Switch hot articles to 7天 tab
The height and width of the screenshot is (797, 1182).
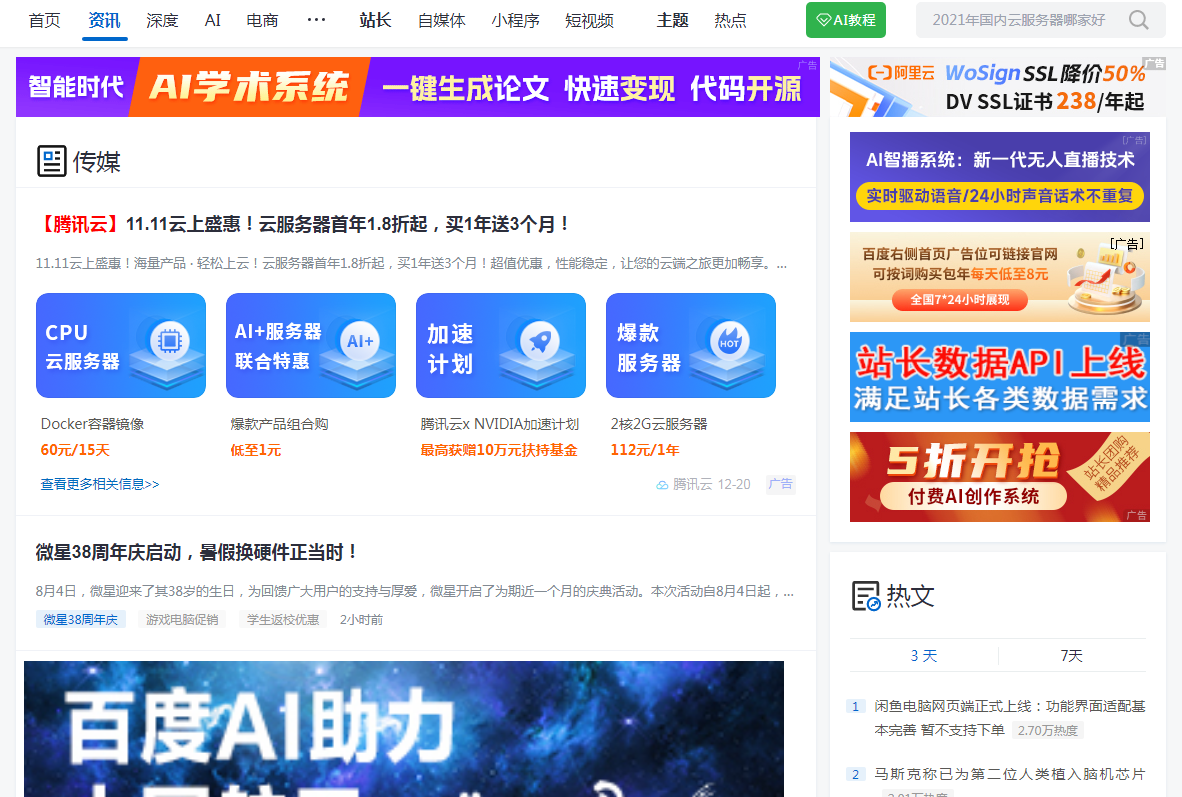coord(1071,655)
